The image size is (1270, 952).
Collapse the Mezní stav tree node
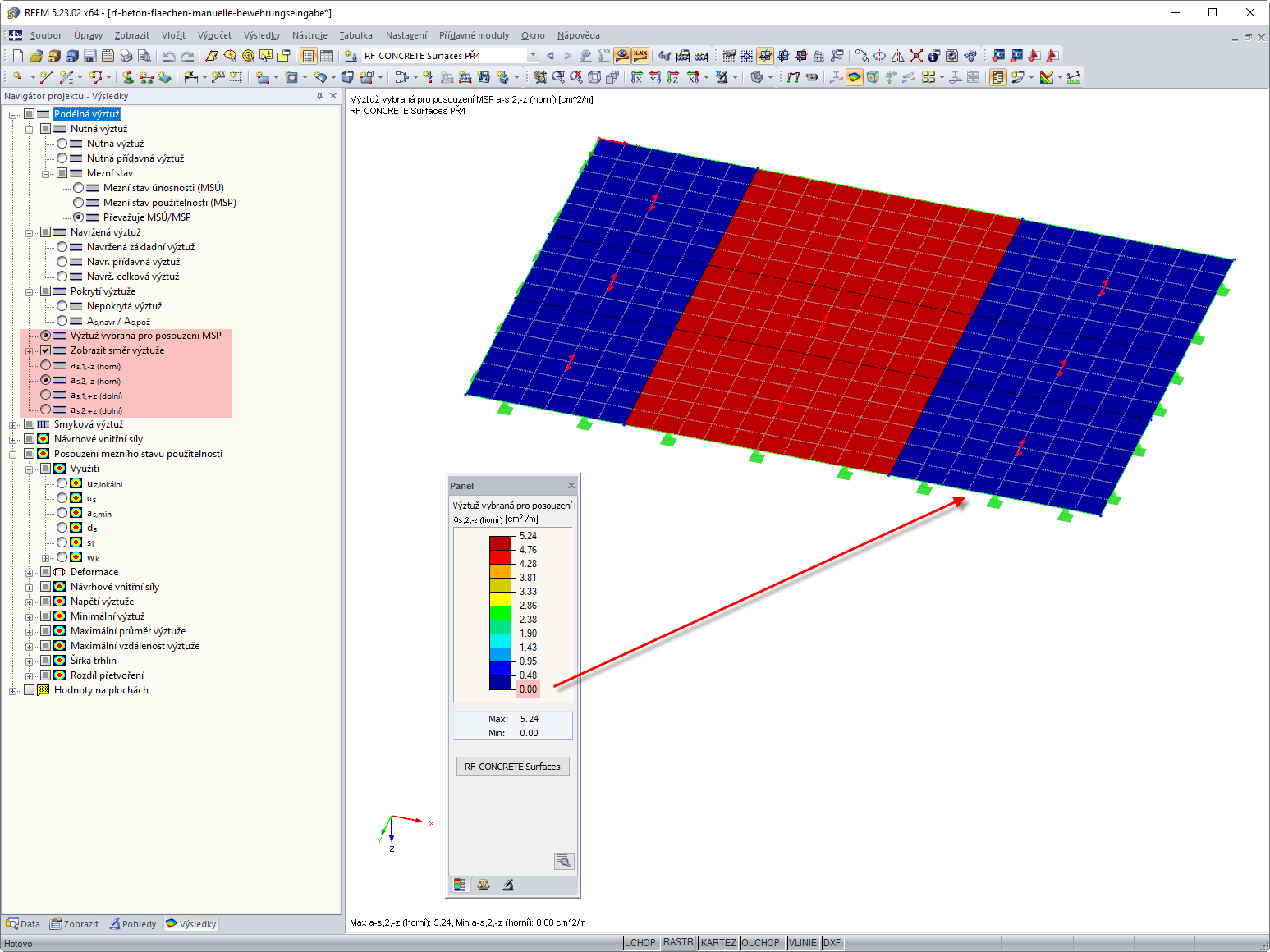point(46,173)
